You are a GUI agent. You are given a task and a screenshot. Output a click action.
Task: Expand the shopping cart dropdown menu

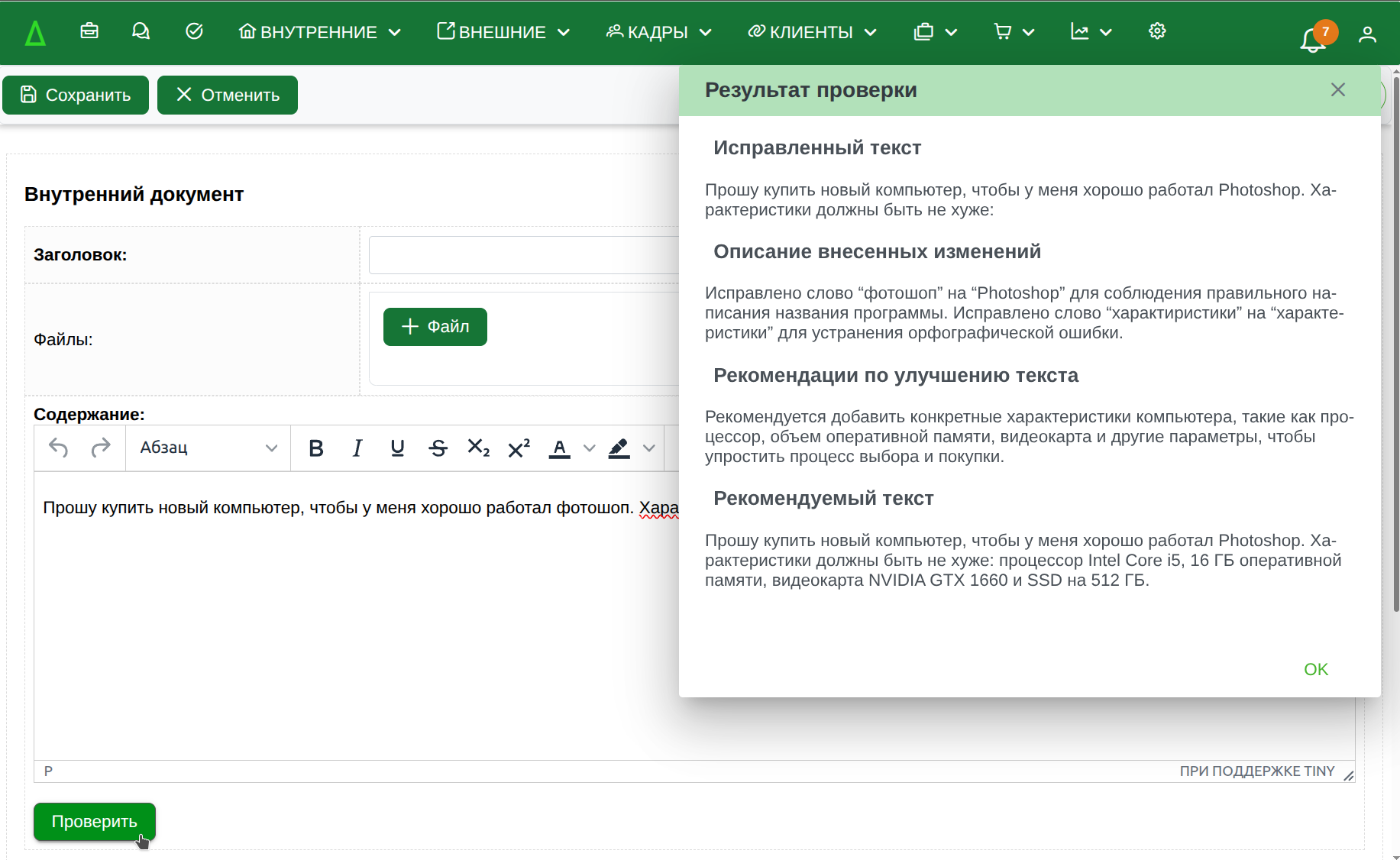[x=1014, y=32]
